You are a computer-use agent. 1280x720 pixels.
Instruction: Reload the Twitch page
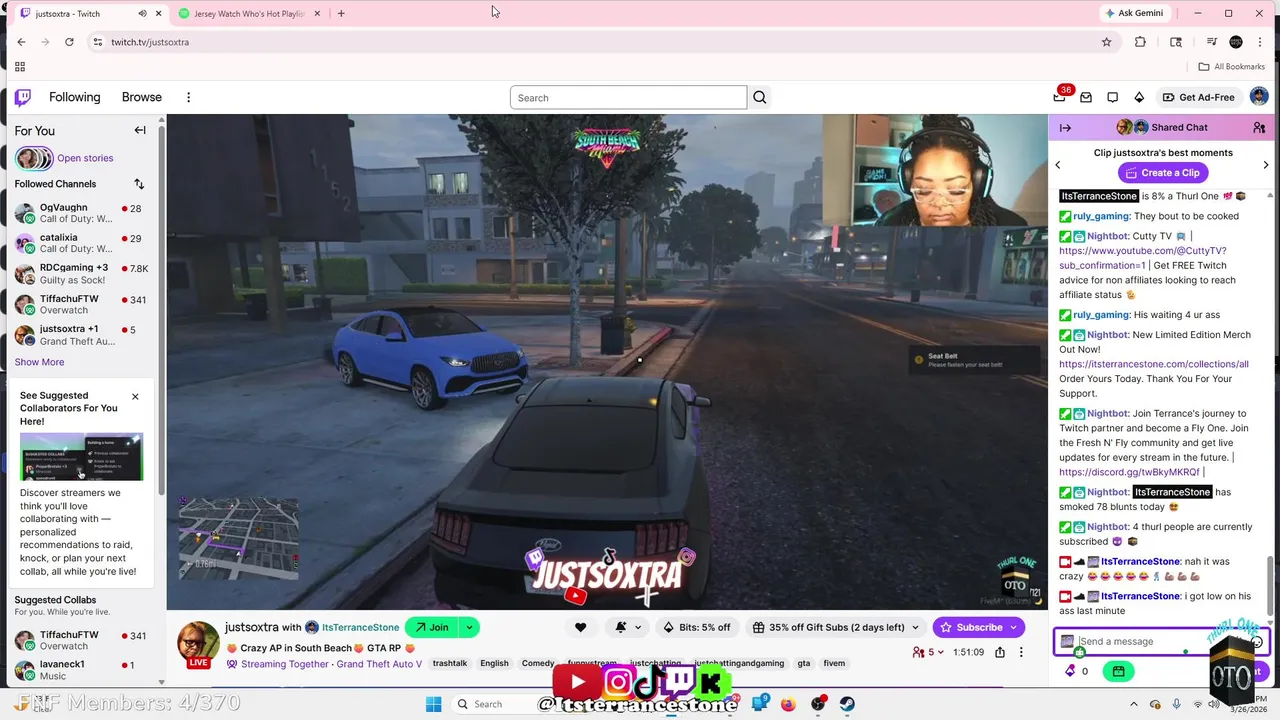[x=69, y=42]
